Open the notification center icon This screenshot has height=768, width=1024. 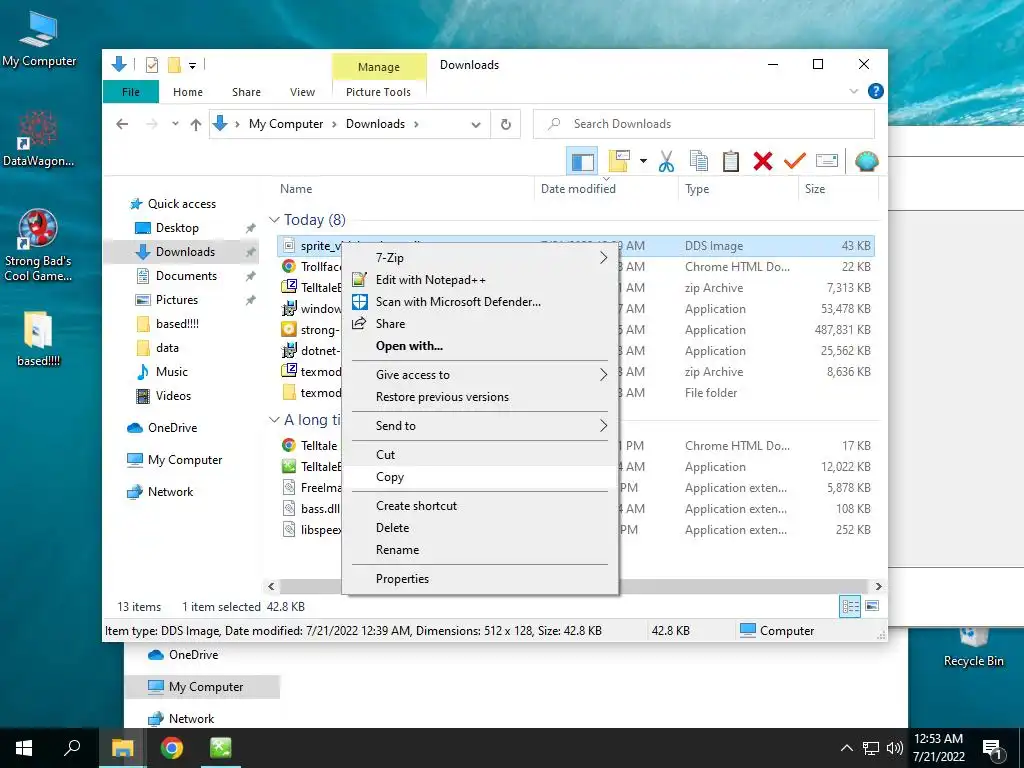pos(992,748)
